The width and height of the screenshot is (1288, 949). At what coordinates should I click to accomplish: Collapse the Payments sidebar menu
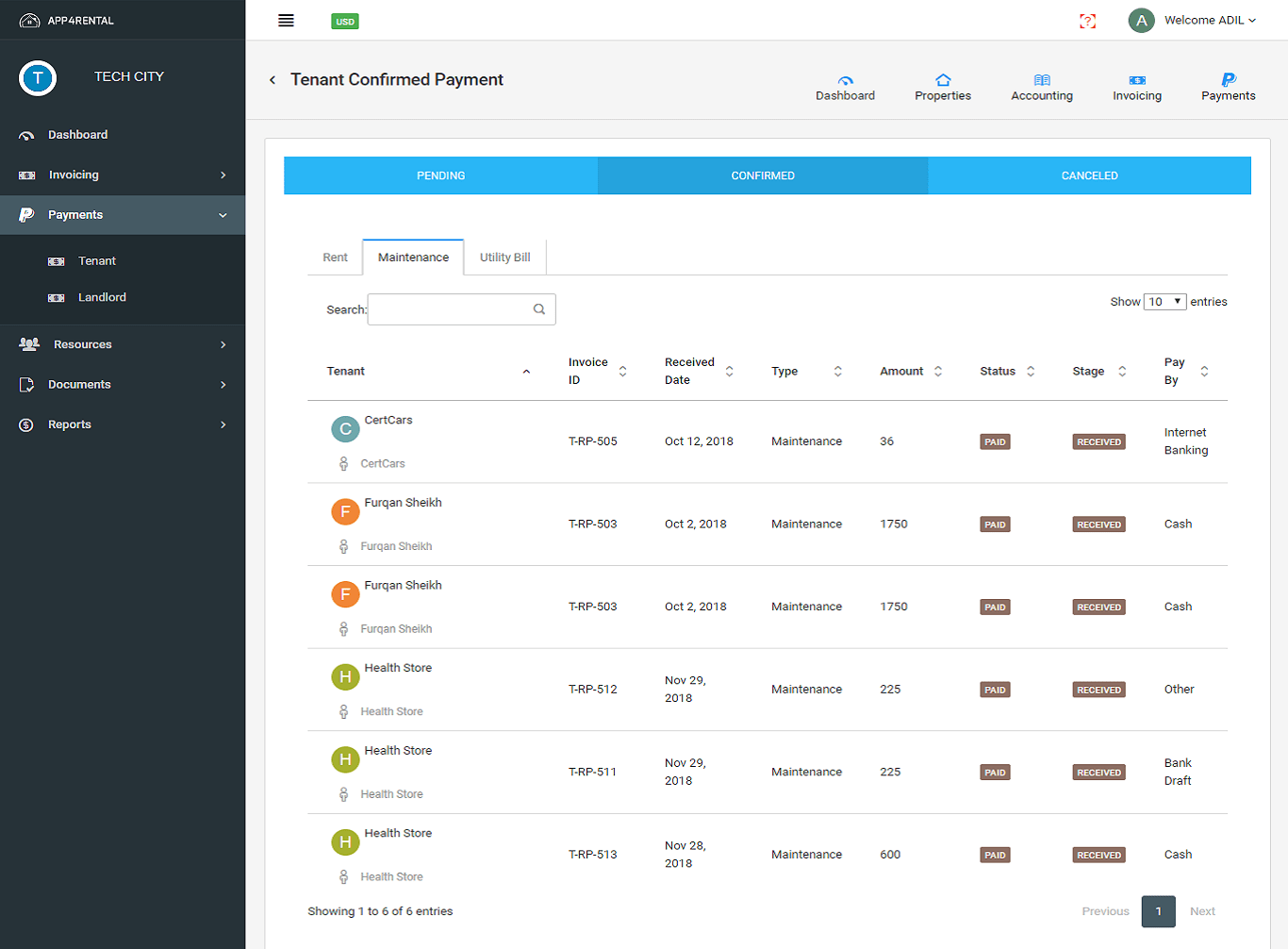pyautogui.click(x=223, y=215)
